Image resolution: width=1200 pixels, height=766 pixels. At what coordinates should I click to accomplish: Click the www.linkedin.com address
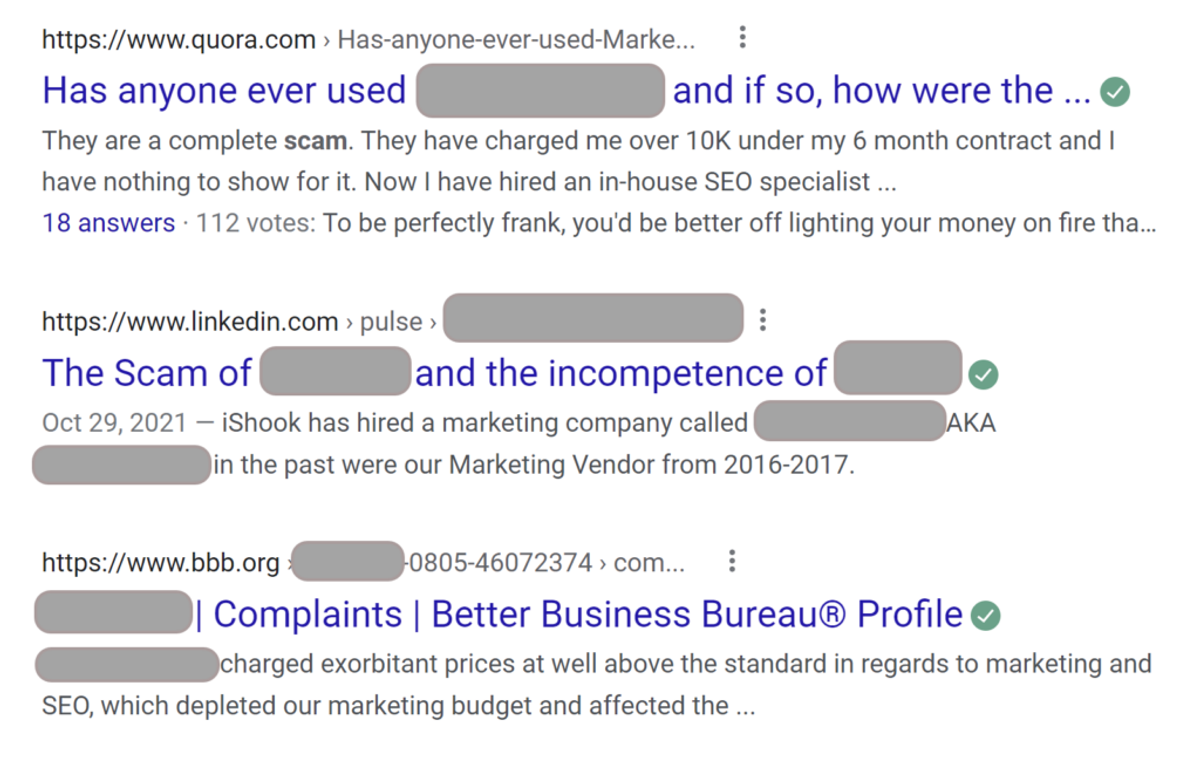tap(188, 321)
